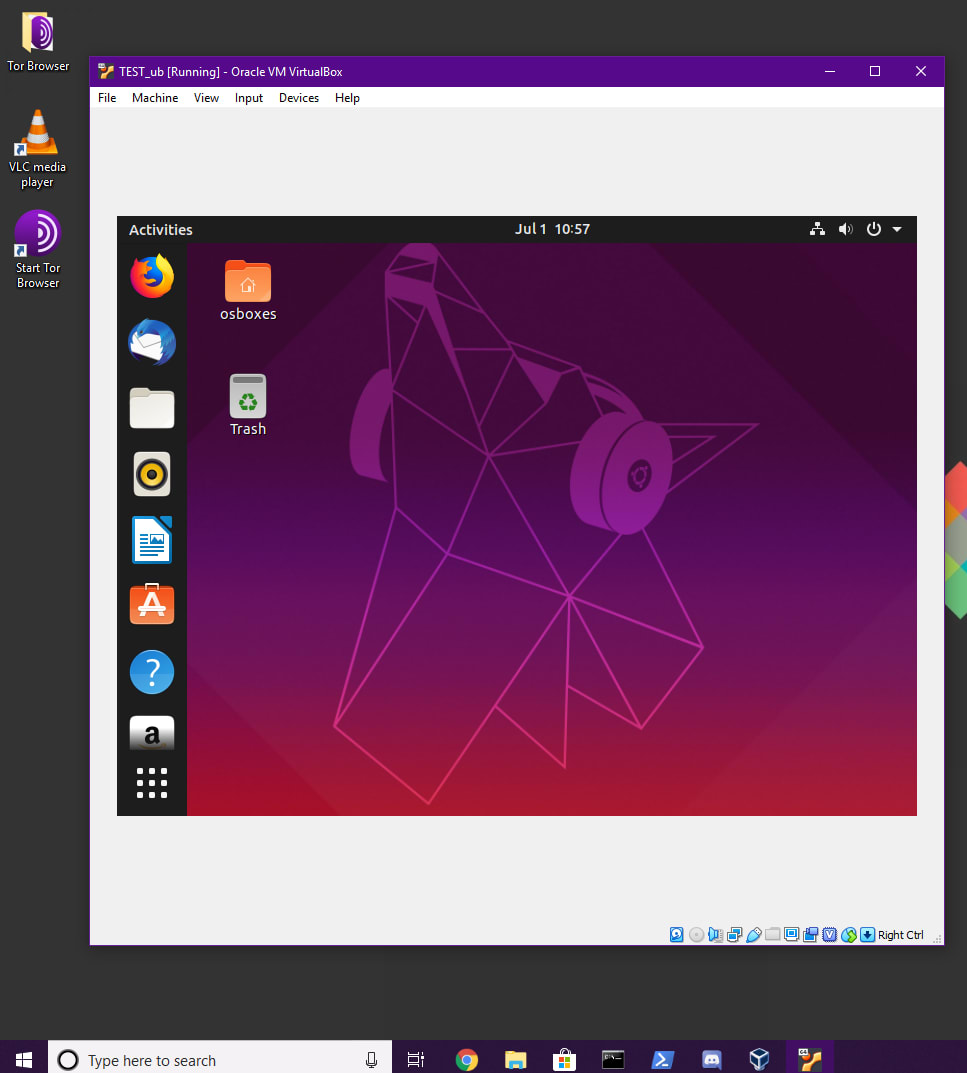Open File Explorer from the taskbar
967x1073 pixels.
515,1060
